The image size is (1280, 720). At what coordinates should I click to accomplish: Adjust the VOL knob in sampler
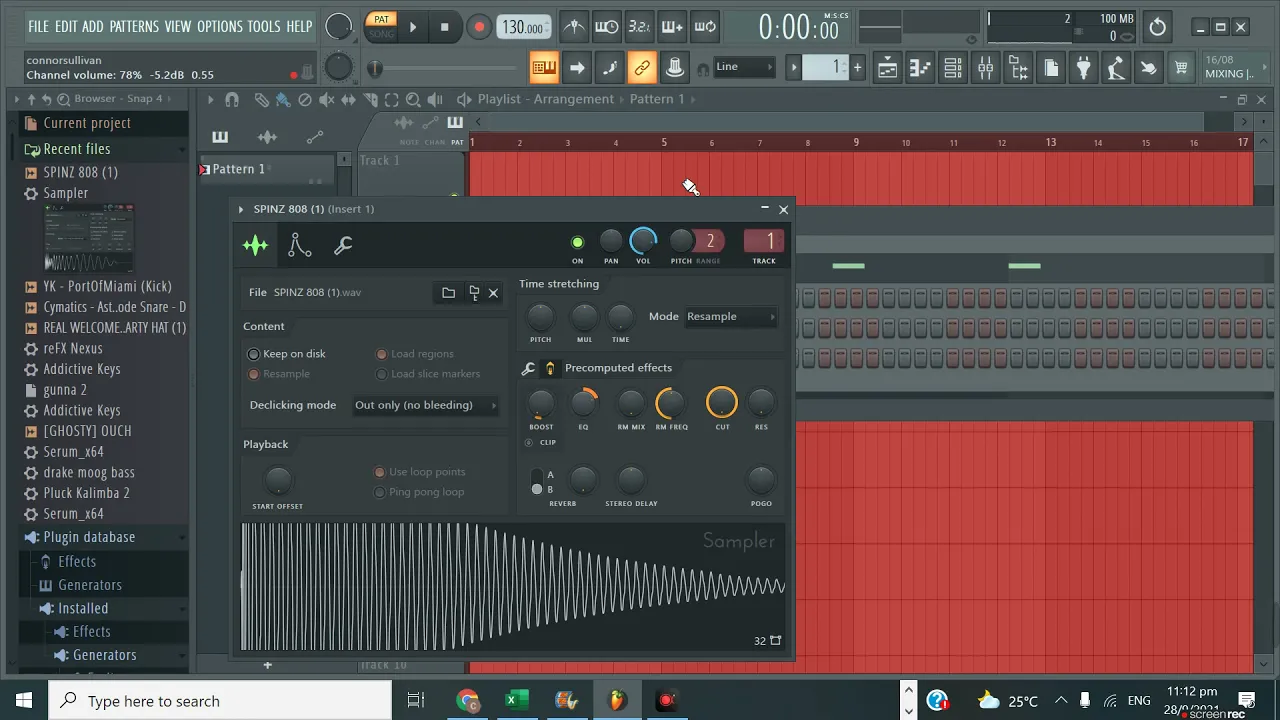tap(643, 241)
